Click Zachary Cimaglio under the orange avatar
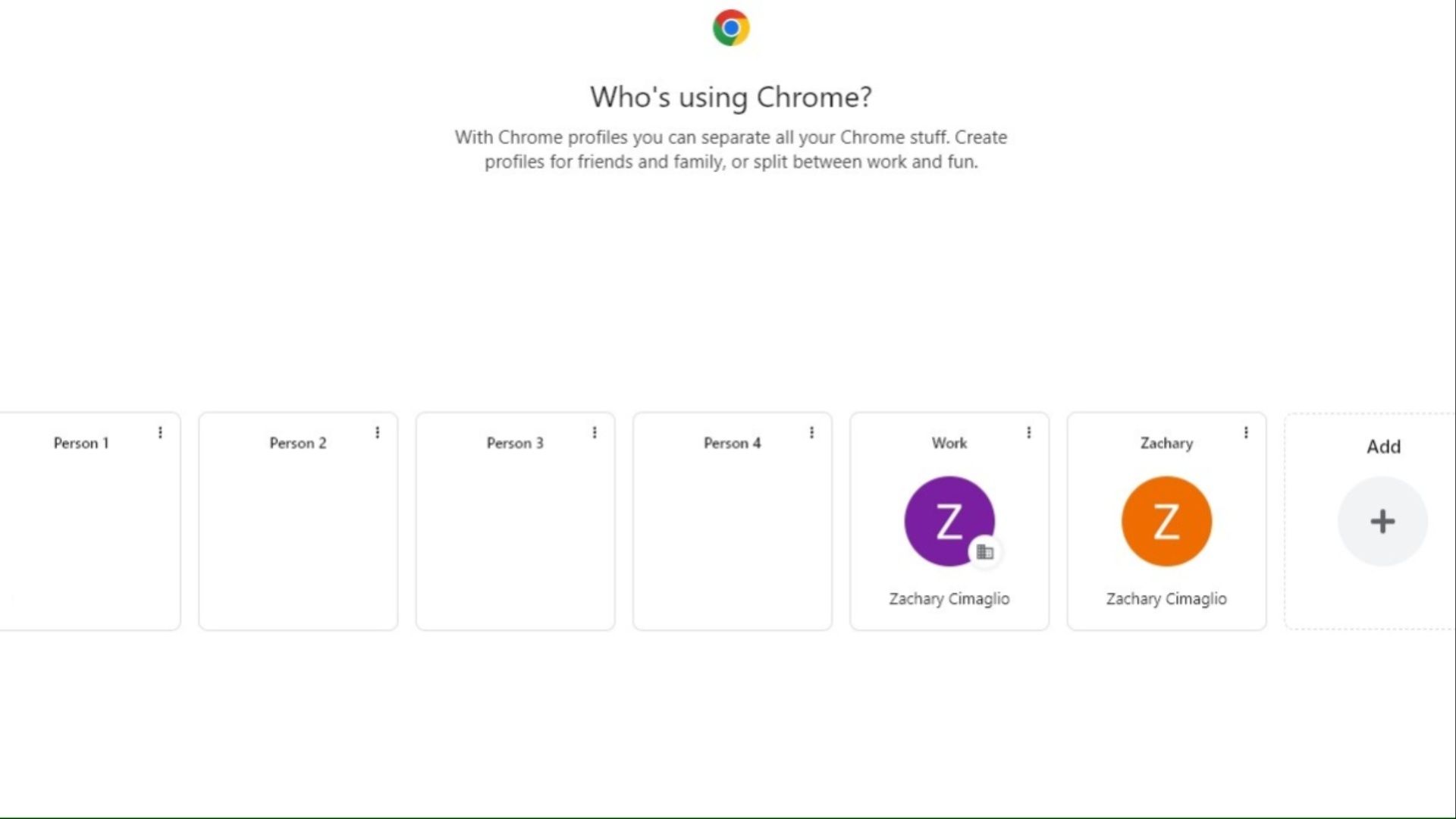The height and width of the screenshot is (819, 1456). click(x=1166, y=598)
